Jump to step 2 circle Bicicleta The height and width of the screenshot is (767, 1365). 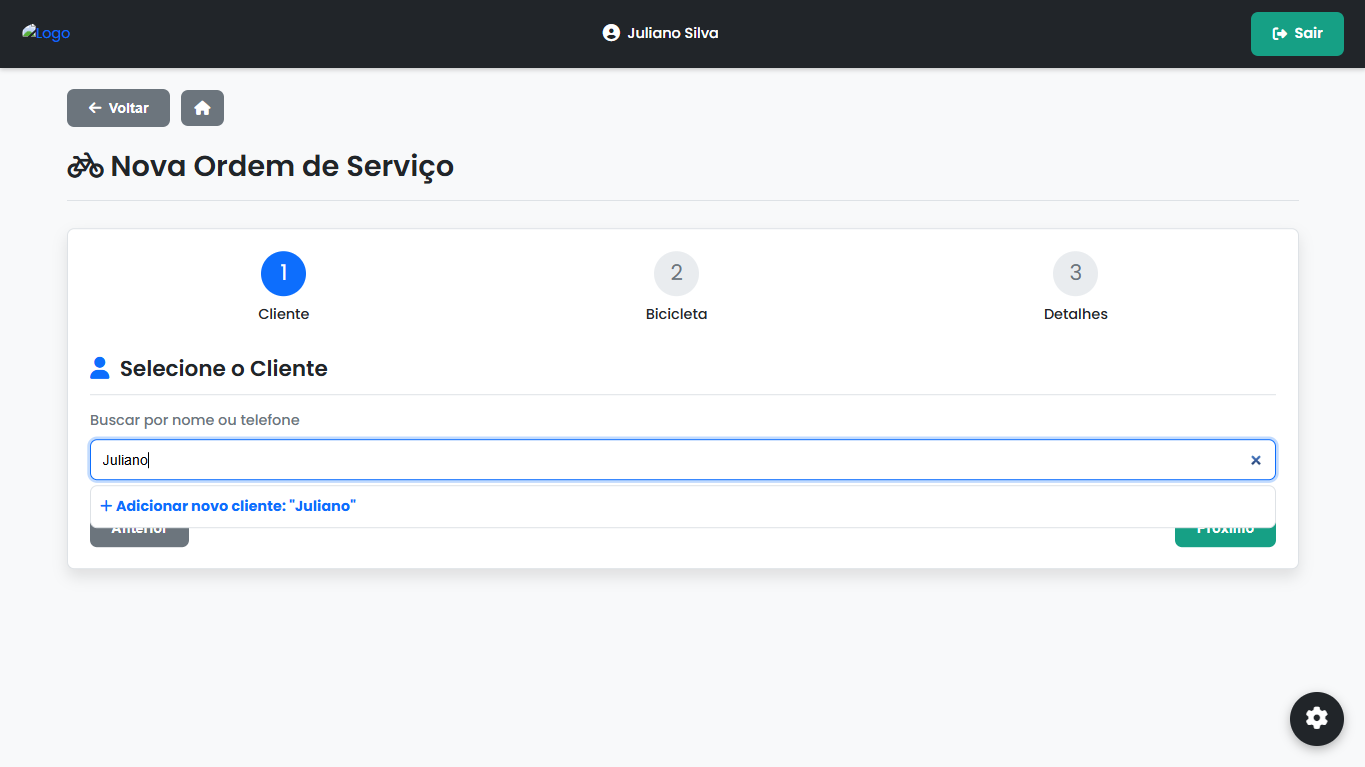[676, 273]
